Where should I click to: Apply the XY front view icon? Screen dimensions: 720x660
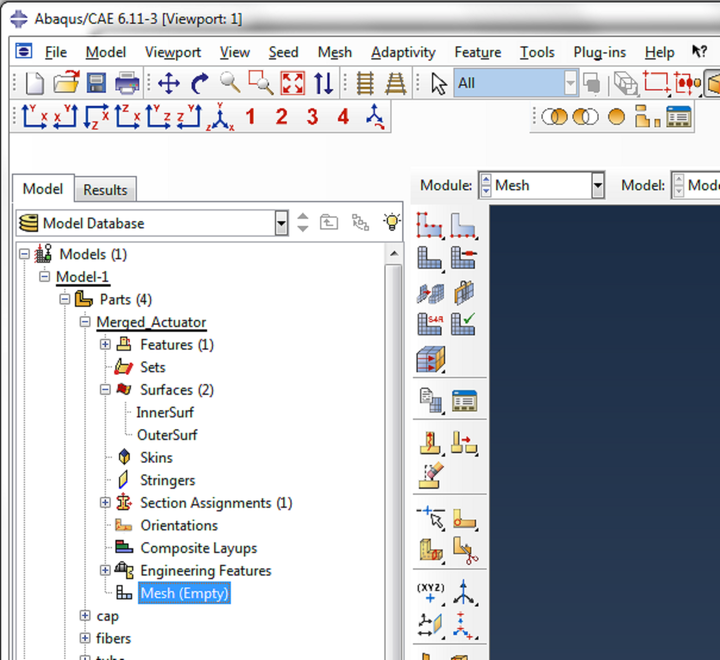point(34,117)
